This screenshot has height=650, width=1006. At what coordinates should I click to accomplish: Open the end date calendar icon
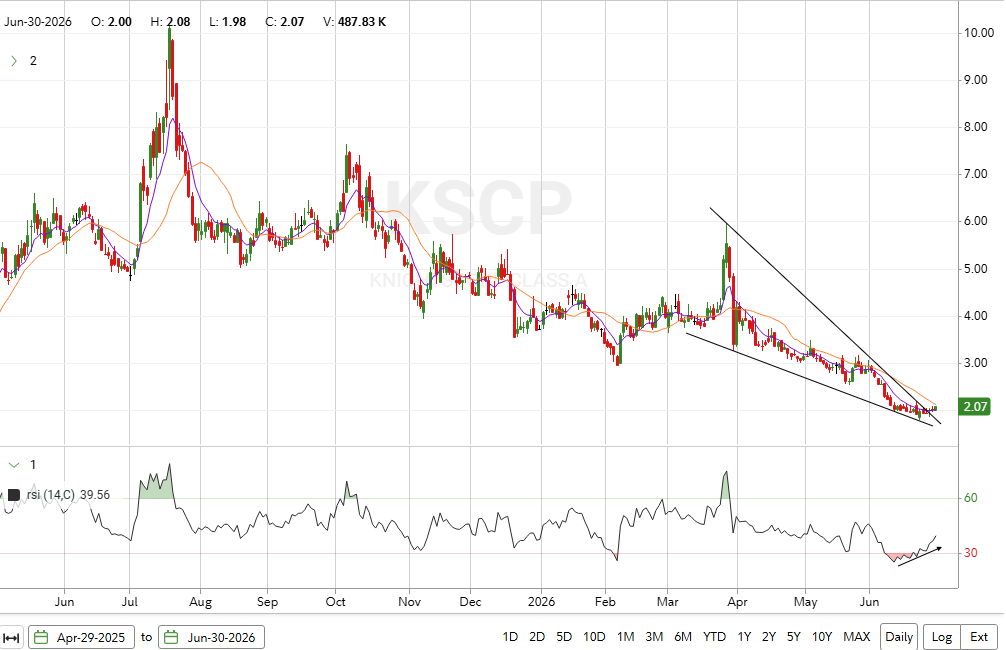pos(172,638)
